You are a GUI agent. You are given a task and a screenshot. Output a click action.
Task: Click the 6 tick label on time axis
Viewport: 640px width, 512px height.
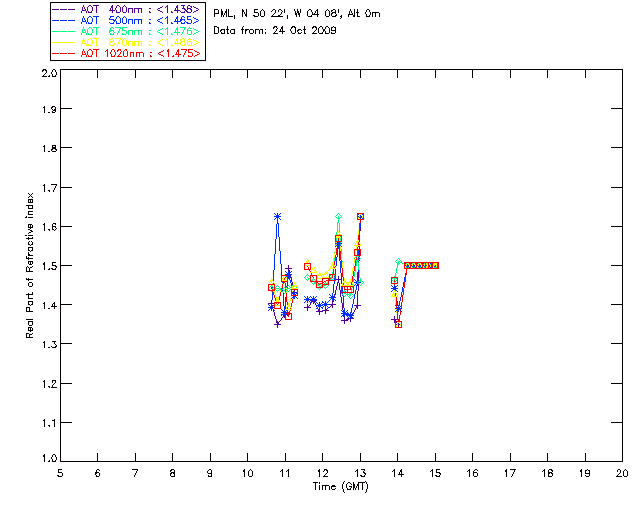click(x=98, y=473)
